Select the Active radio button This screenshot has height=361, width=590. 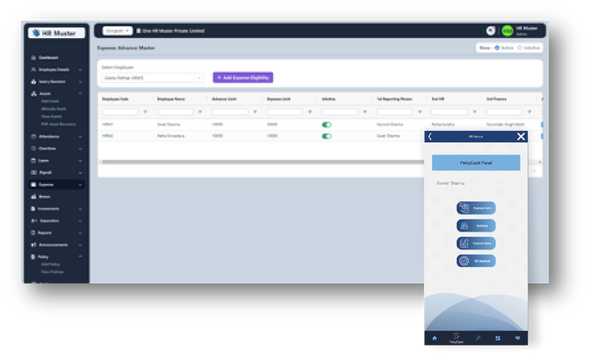[497, 48]
